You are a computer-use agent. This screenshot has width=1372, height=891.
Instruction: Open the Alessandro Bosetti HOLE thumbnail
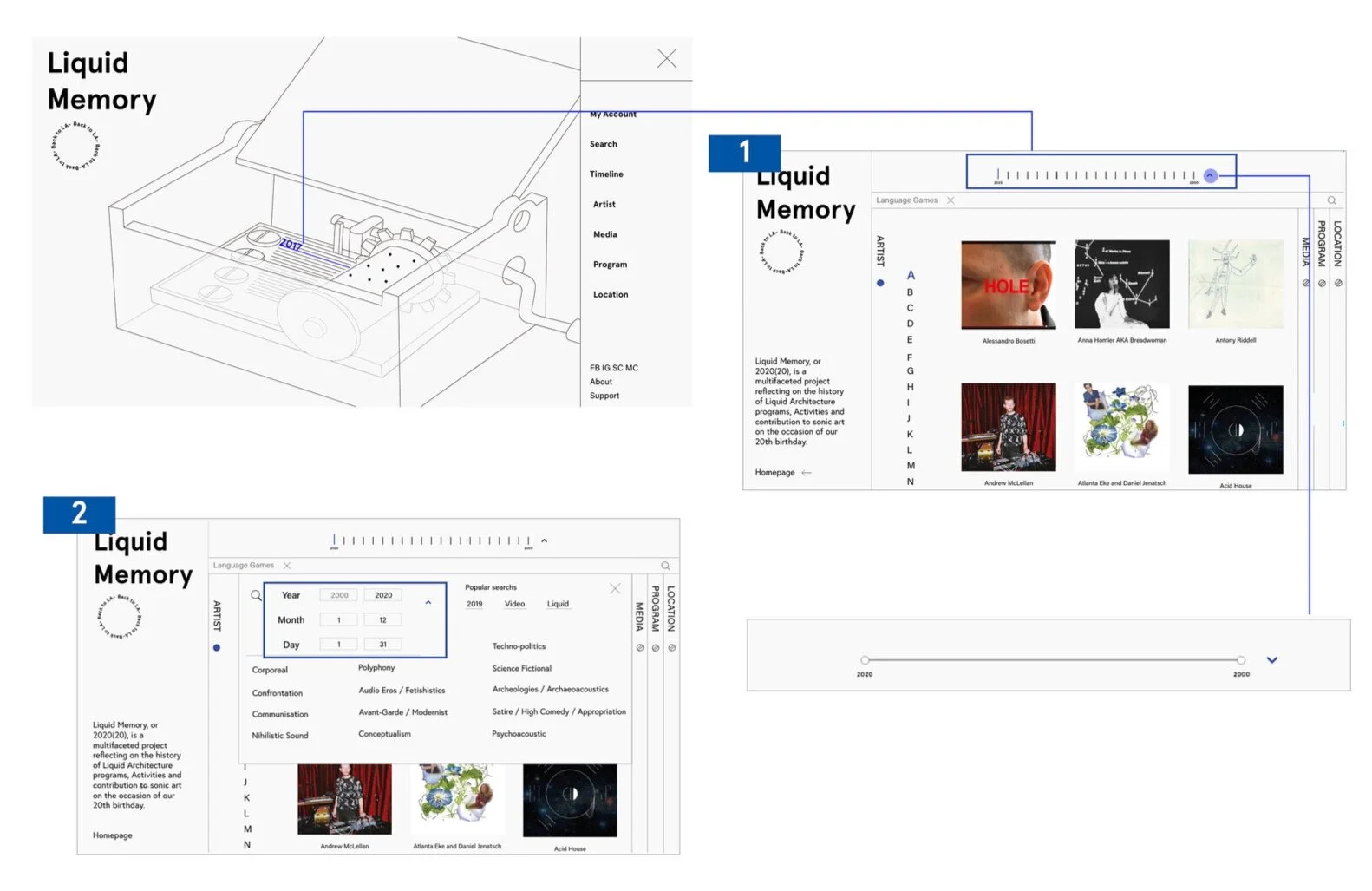(x=1009, y=285)
